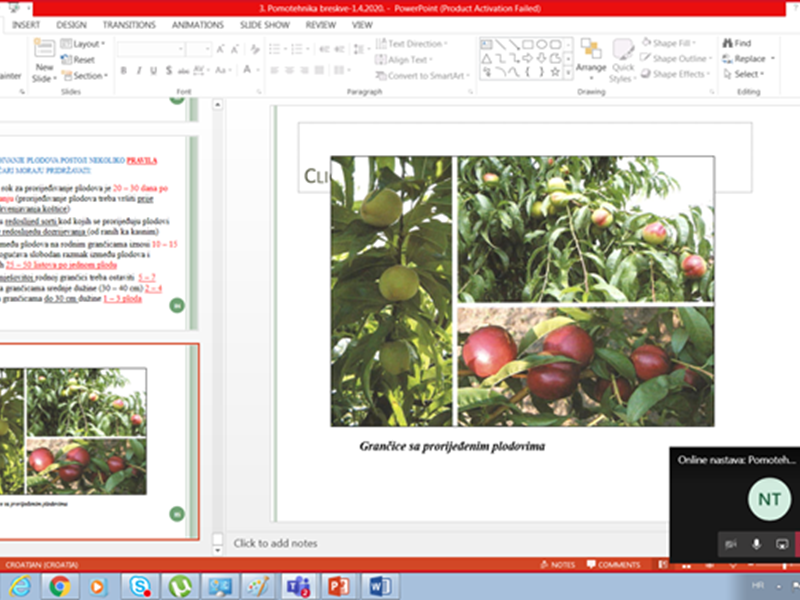800x600 pixels.
Task: Click the 'Click to add notes' field
Action: click(x=276, y=543)
